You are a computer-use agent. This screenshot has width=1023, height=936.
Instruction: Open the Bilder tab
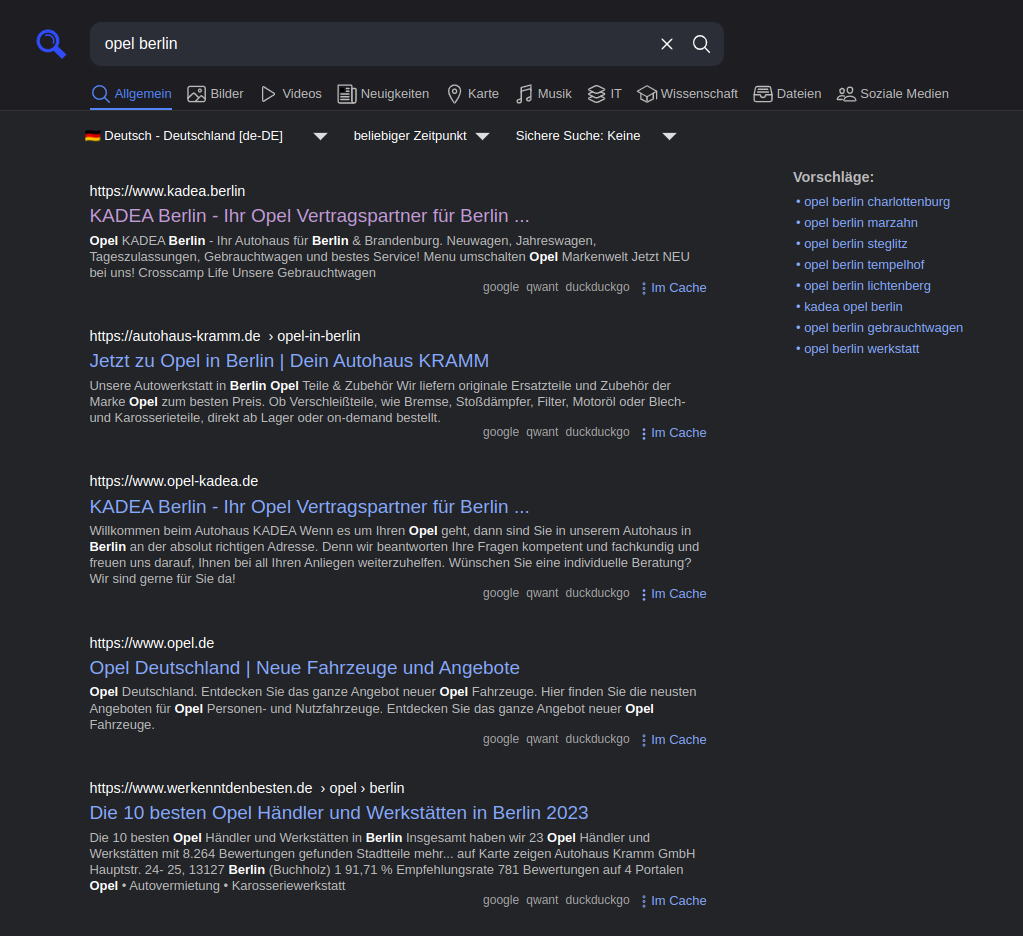tap(215, 94)
